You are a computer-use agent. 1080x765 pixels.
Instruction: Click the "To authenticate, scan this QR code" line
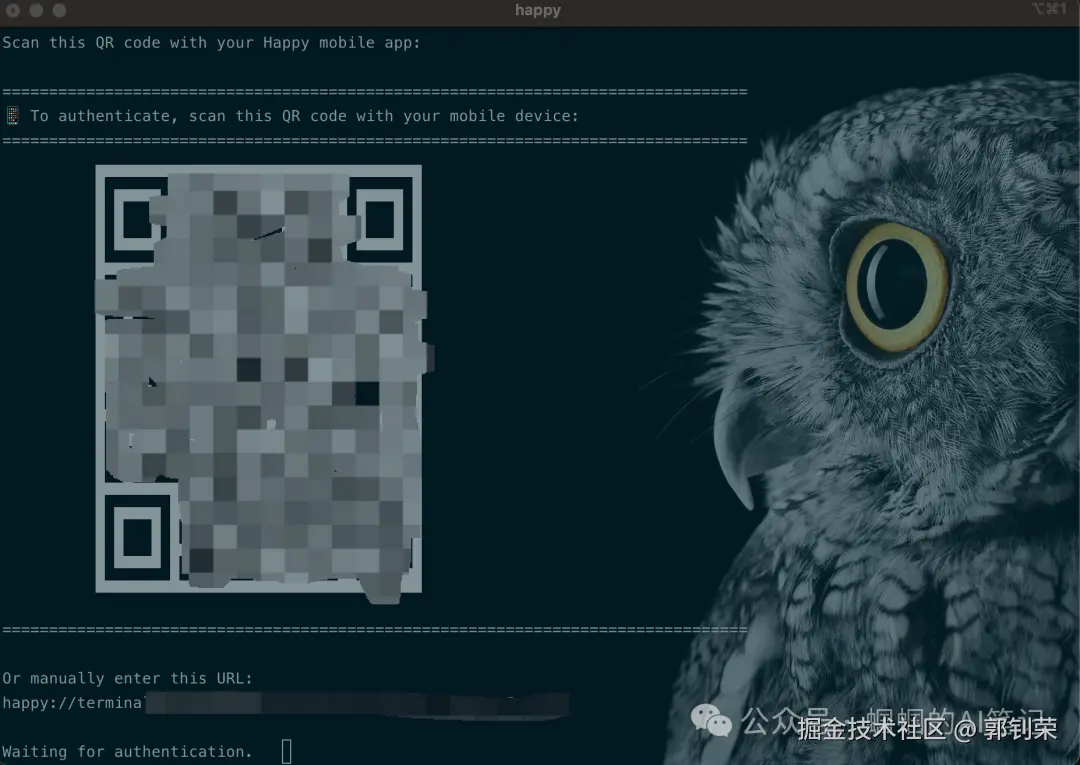point(304,116)
